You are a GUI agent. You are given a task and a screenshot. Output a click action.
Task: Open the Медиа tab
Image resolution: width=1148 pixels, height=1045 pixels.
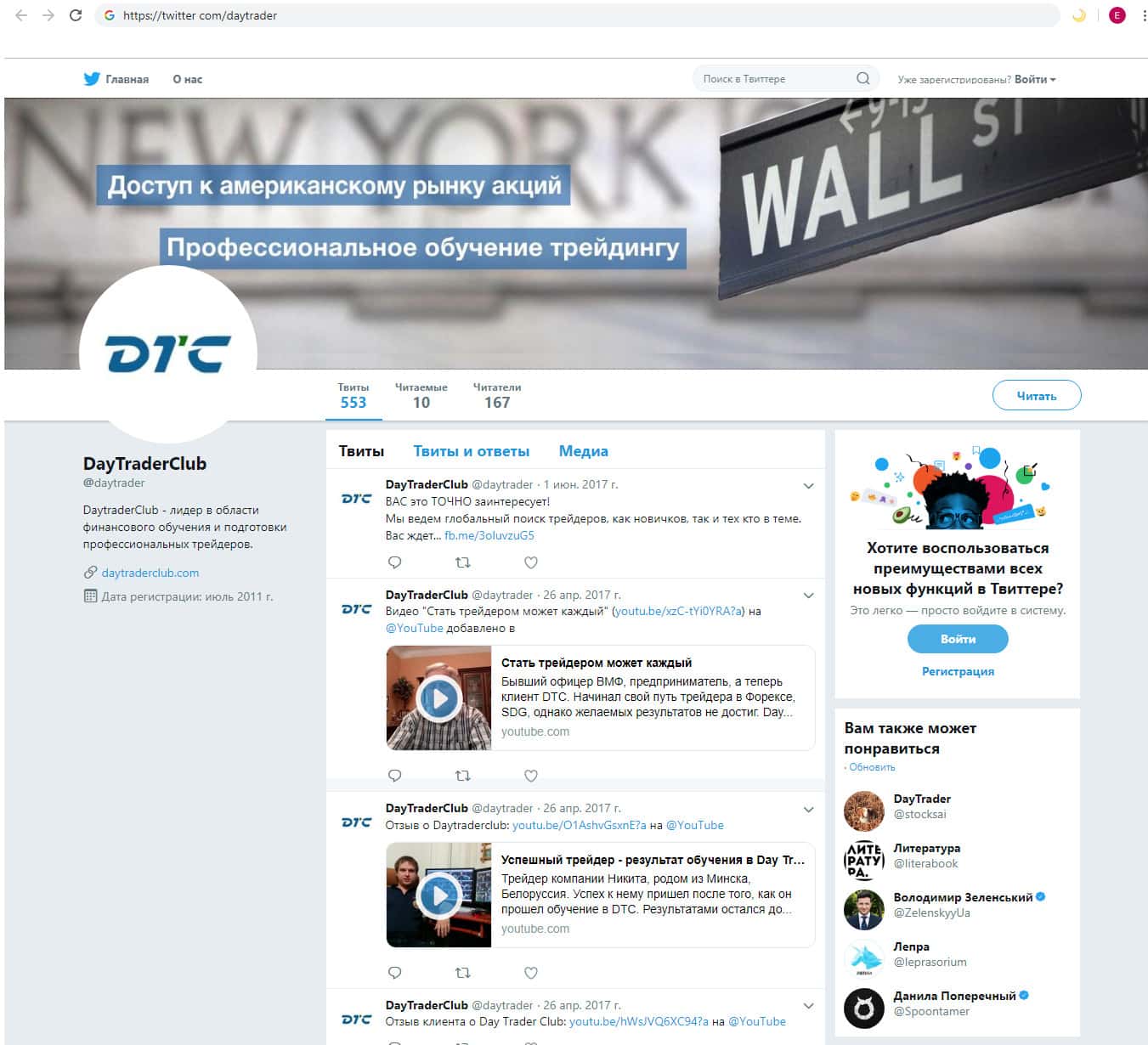click(x=583, y=451)
